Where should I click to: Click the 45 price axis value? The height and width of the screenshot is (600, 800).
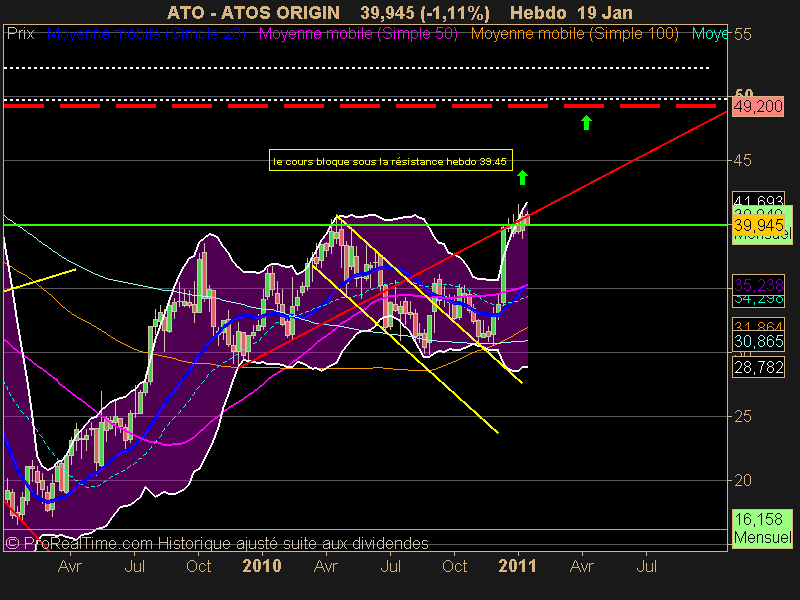click(743, 161)
